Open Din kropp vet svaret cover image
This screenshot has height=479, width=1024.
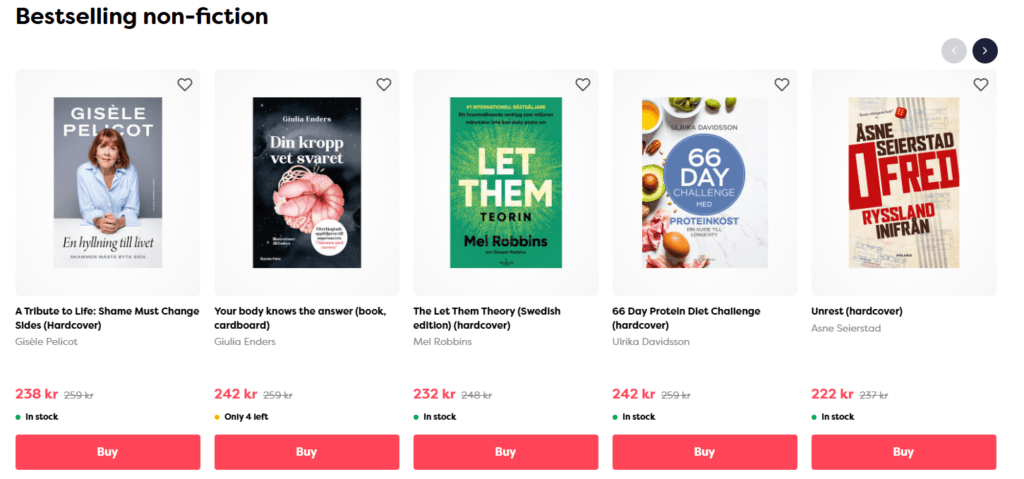click(307, 182)
